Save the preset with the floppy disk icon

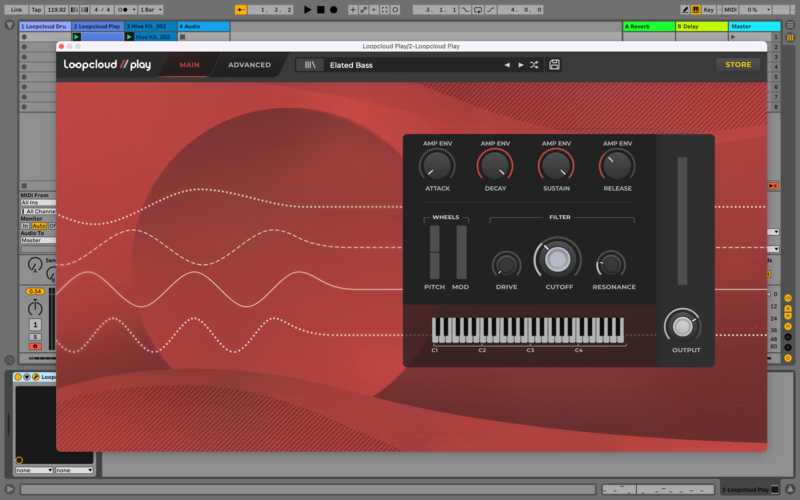pos(554,65)
